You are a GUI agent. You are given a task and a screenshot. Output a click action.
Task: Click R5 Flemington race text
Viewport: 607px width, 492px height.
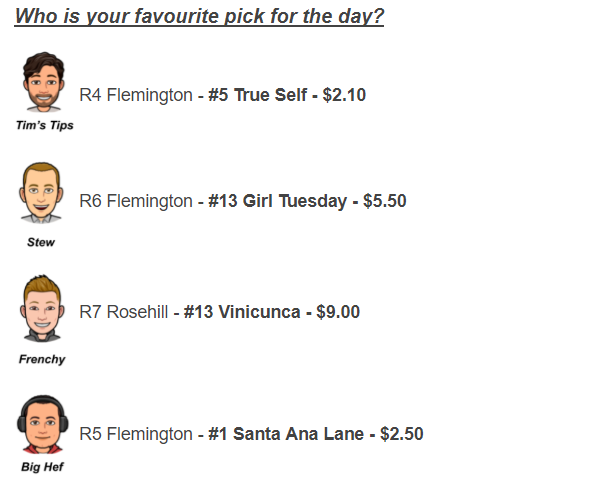136,434
